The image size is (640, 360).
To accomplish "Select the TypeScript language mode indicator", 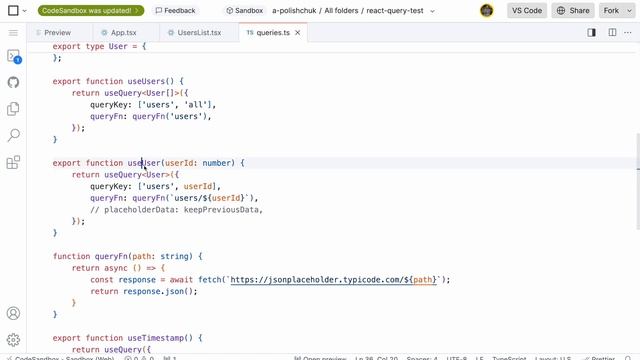I will point(509,358).
